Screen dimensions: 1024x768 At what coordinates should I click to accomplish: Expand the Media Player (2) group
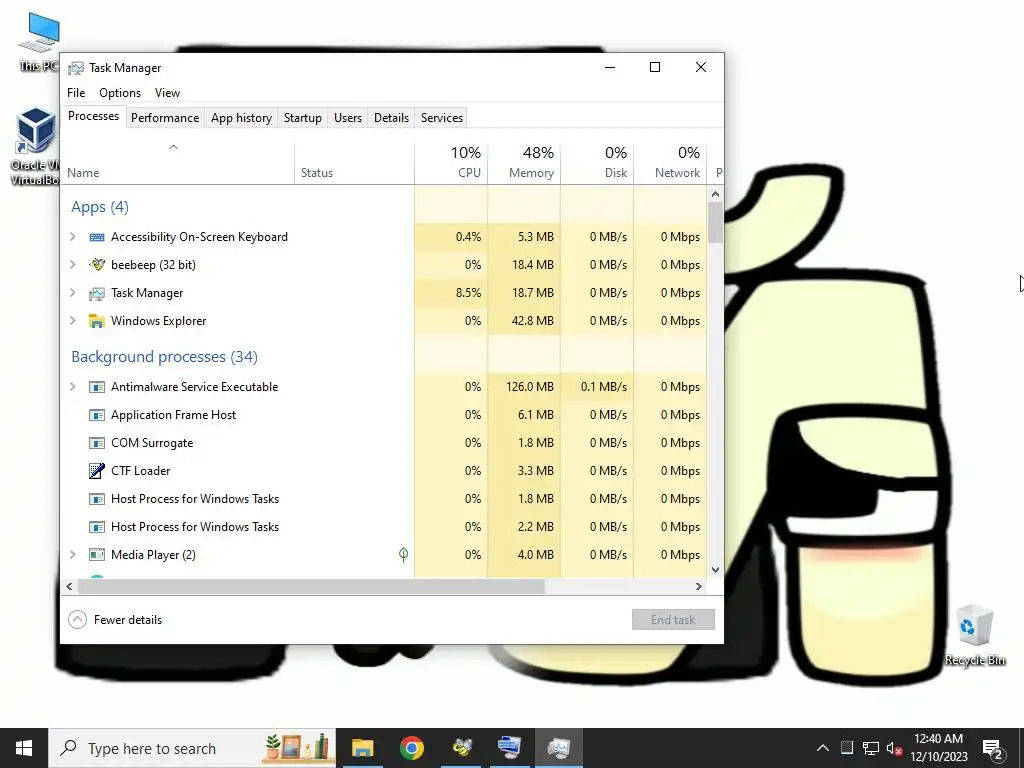pyautogui.click(x=72, y=555)
